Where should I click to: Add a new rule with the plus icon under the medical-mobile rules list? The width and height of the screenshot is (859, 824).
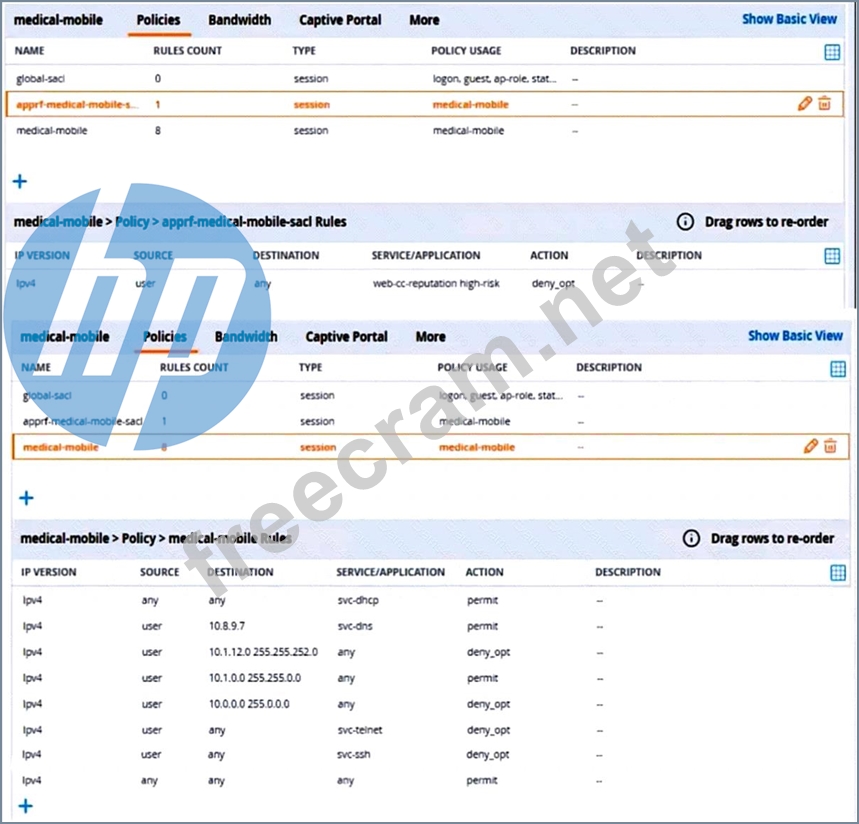click(26, 806)
